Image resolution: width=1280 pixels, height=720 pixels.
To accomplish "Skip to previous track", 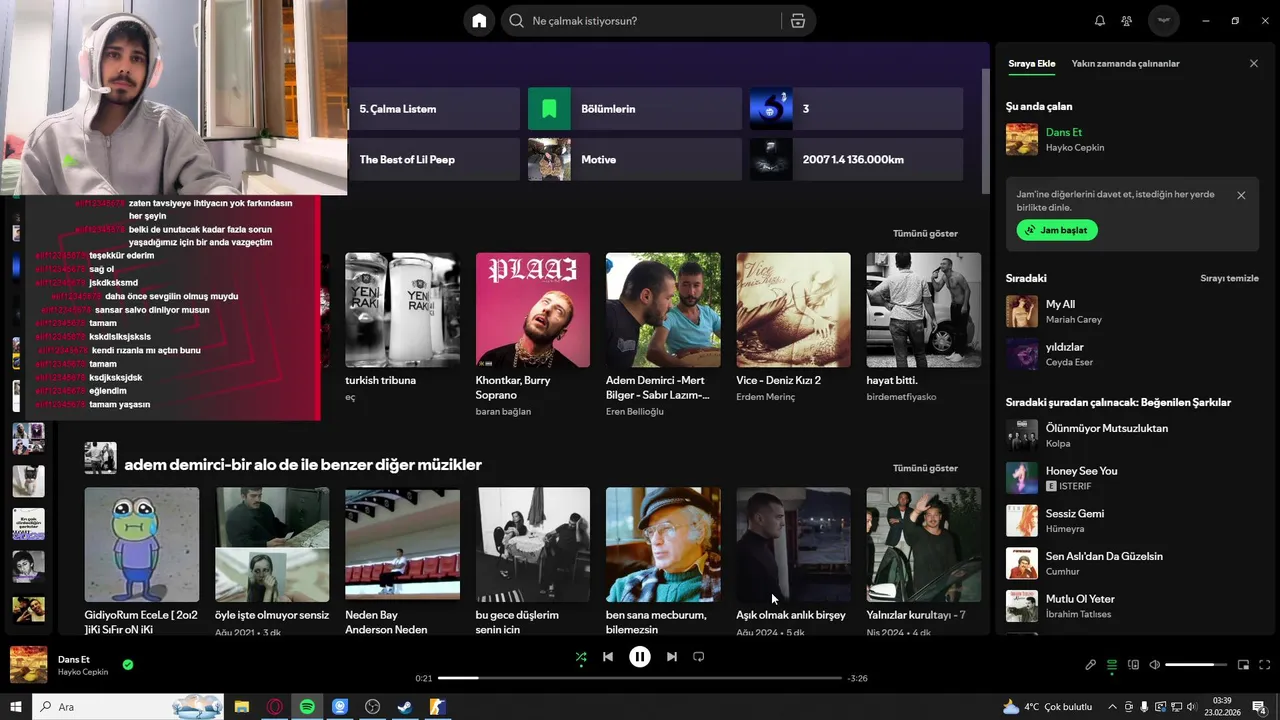I will 608,657.
